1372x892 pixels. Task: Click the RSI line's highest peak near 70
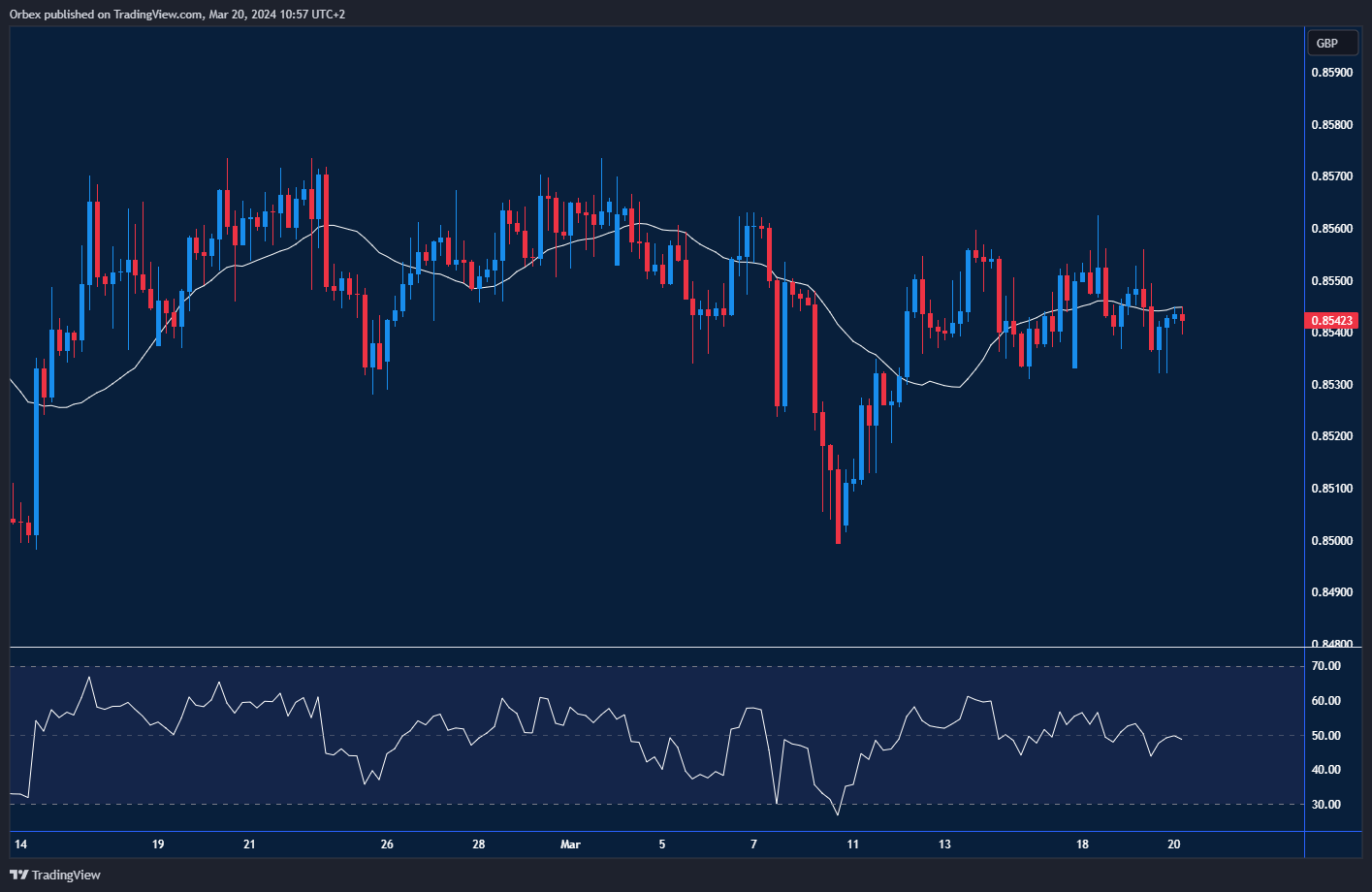coord(89,678)
